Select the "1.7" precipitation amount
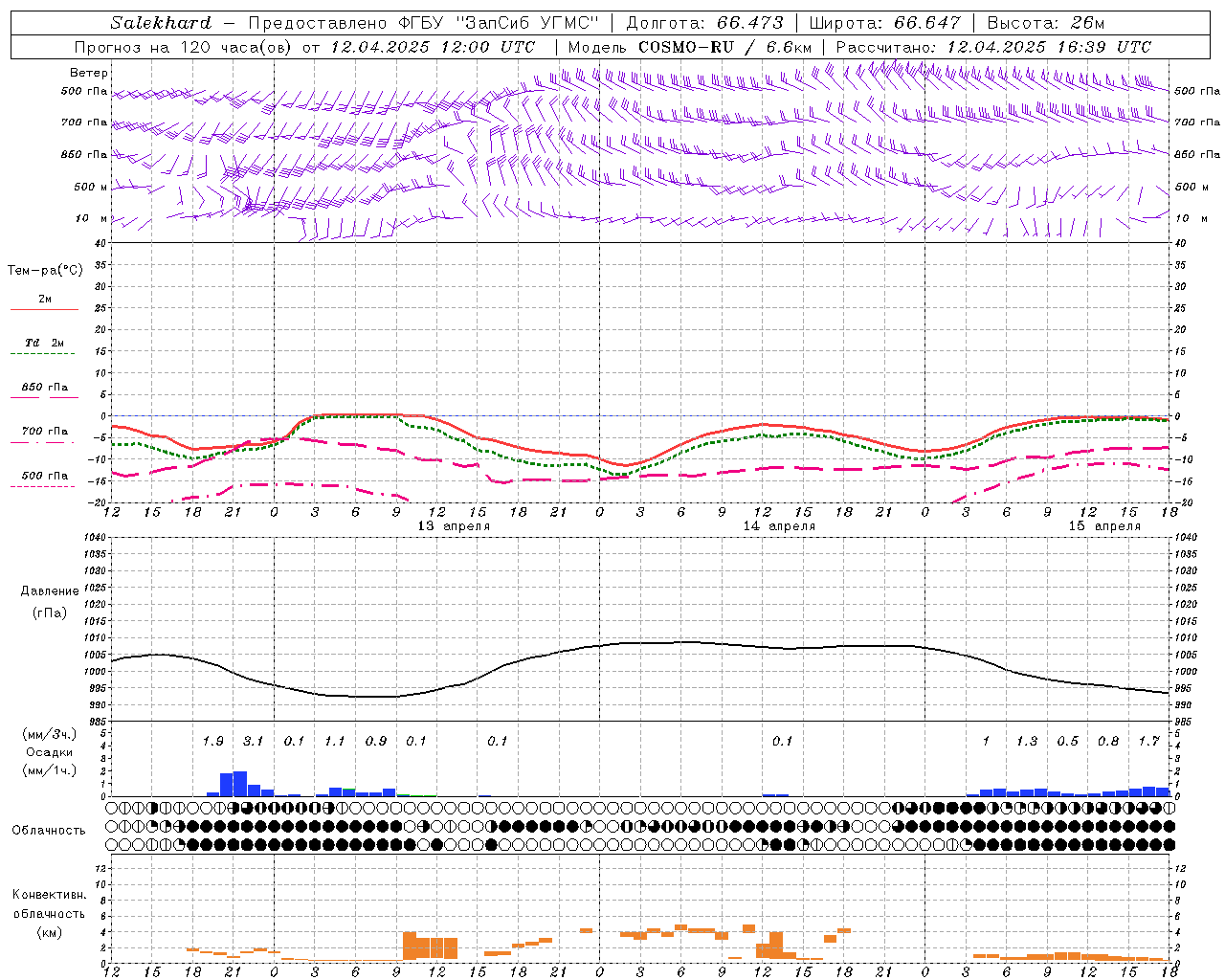This screenshot has width=1225, height=980. (x=1148, y=742)
